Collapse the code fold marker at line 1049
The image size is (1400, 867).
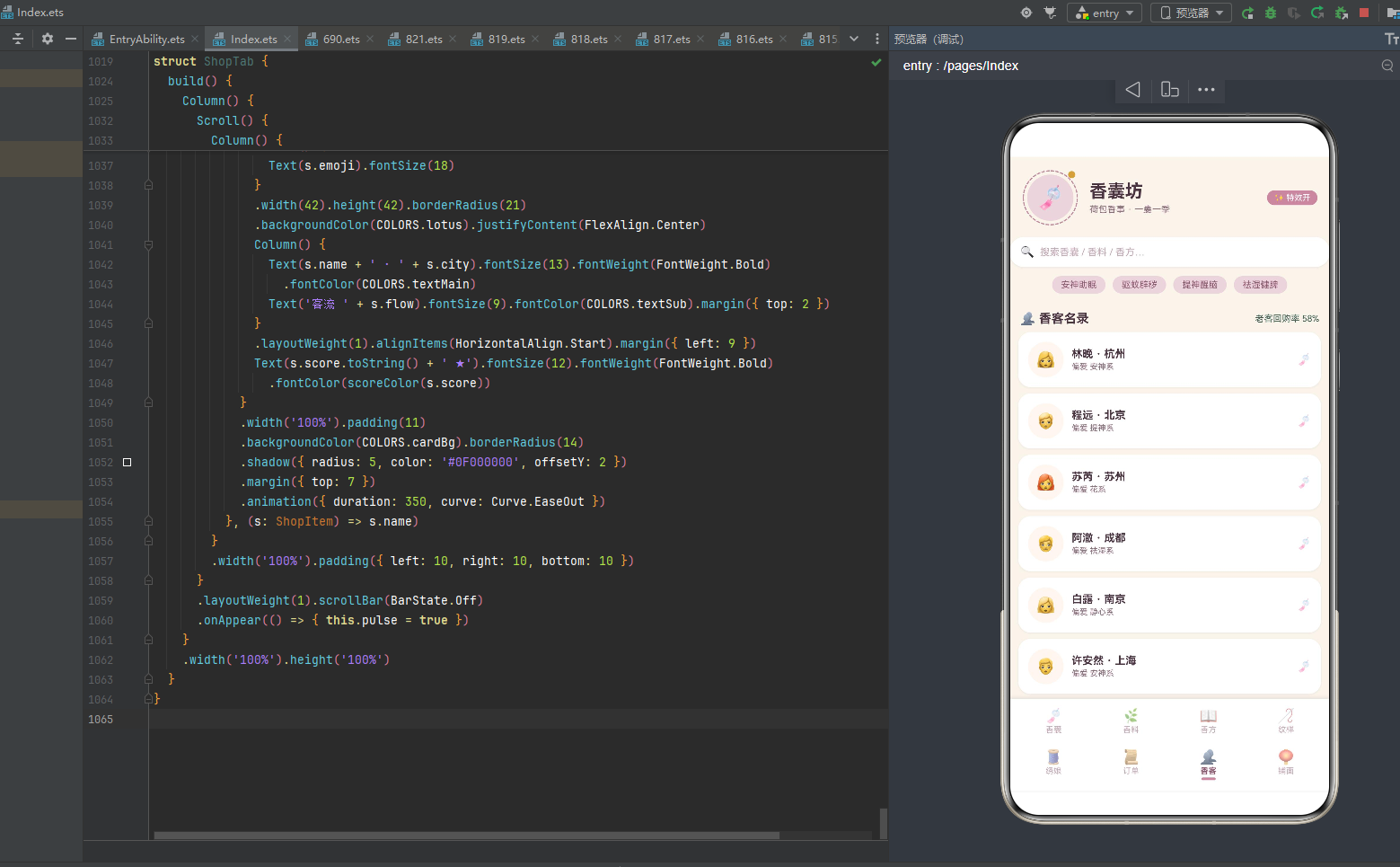point(148,403)
